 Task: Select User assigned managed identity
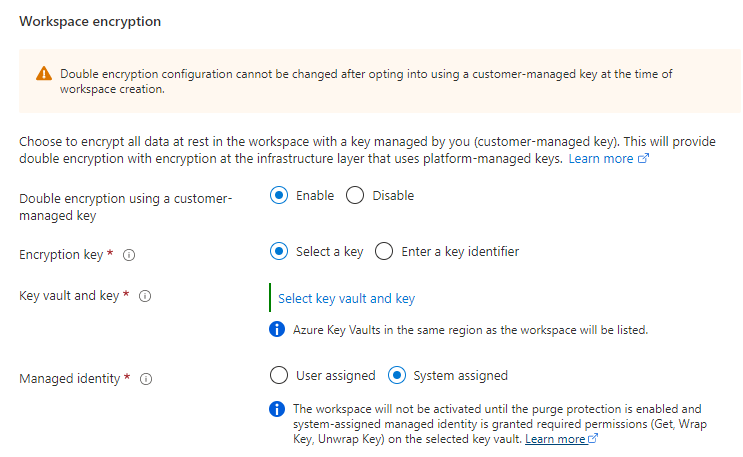[x=279, y=376]
